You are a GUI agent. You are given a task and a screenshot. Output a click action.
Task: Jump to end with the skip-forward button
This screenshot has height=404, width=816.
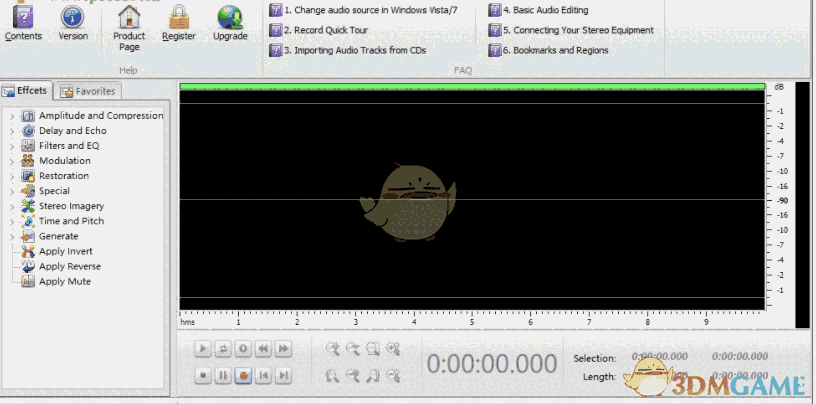[283, 375]
